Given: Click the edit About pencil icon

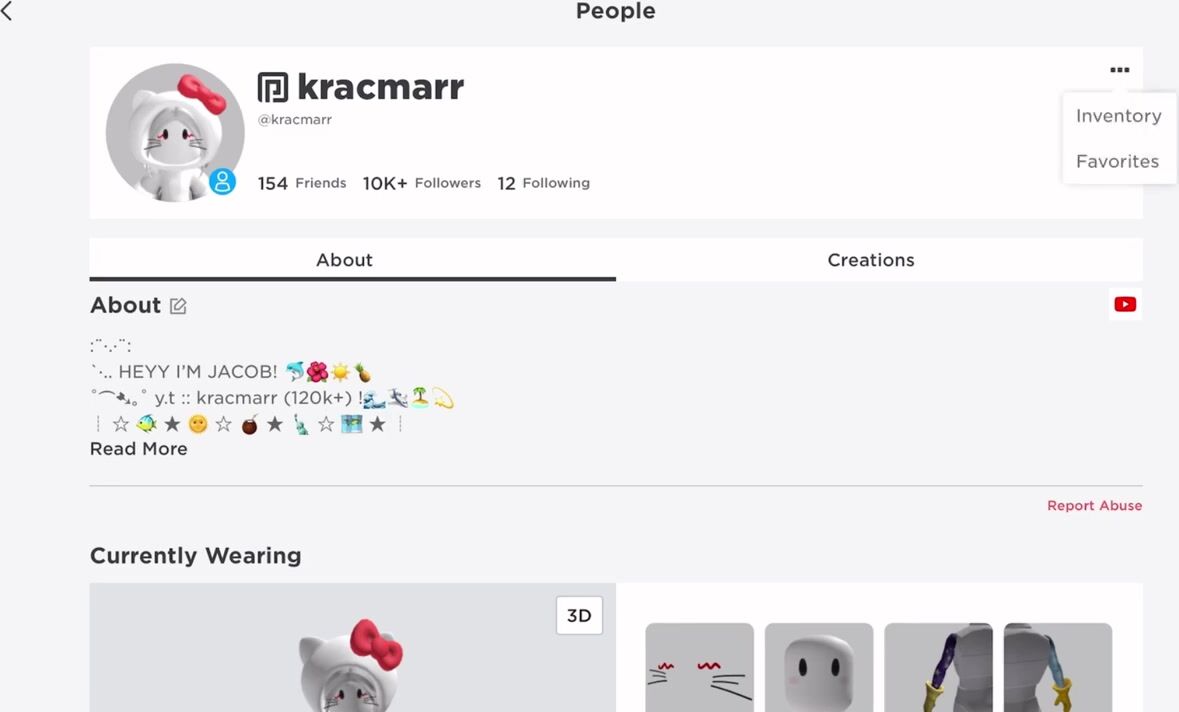Looking at the screenshot, I should pos(178,306).
